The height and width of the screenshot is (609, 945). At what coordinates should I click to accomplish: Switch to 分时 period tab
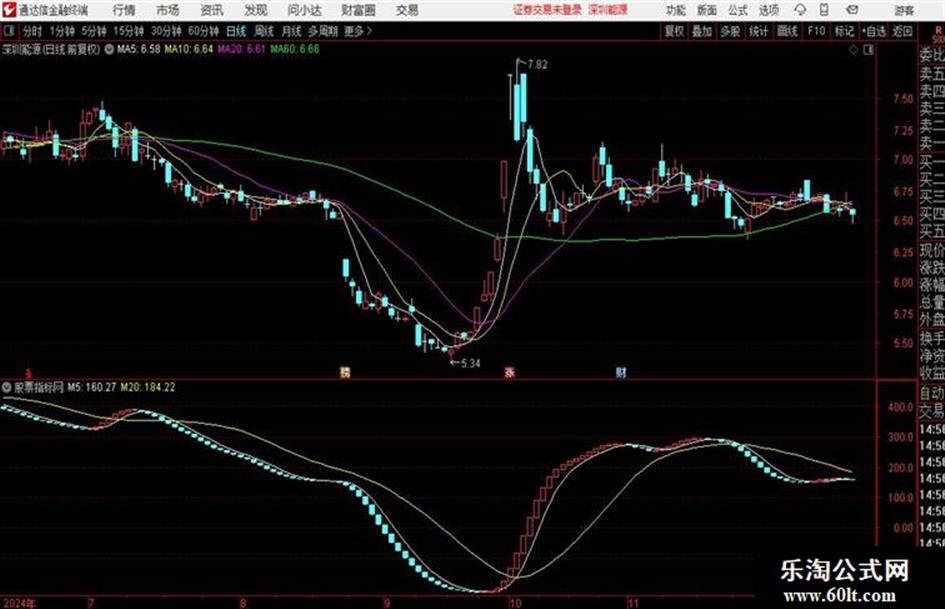coord(33,31)
